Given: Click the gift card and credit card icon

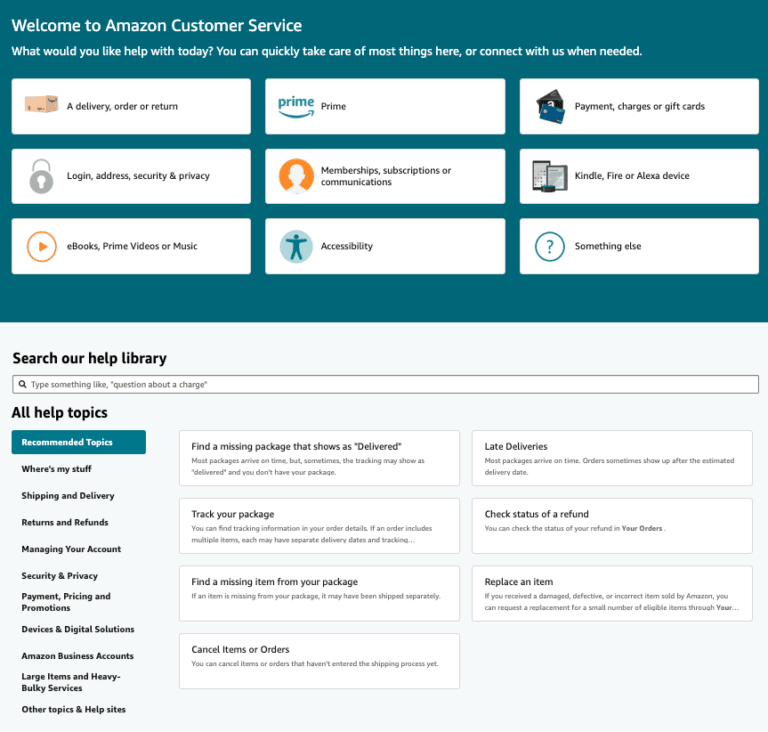Looking at the screenshot, I should (551, 106).
